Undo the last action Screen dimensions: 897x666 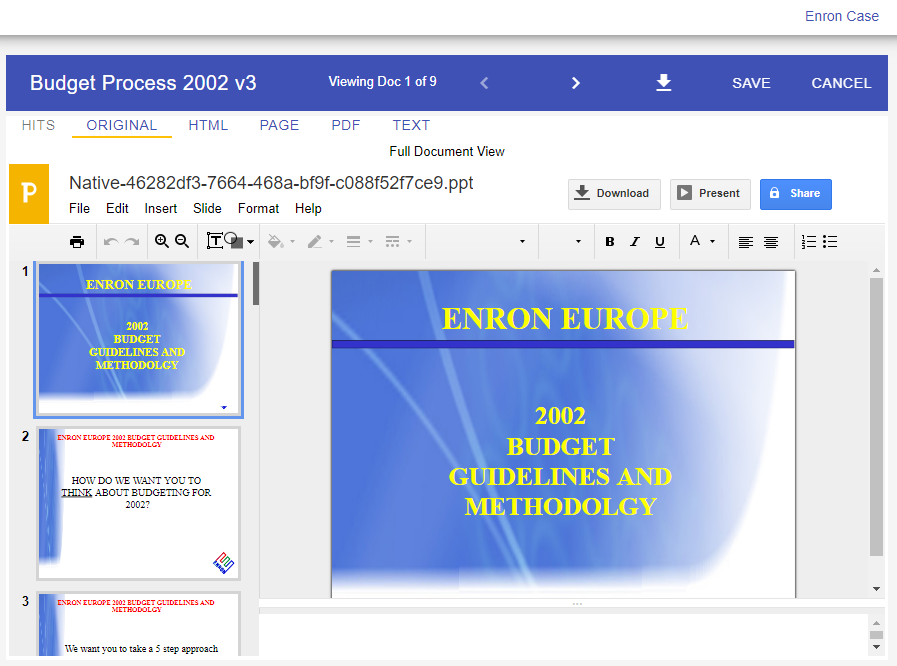pos(111,241)
